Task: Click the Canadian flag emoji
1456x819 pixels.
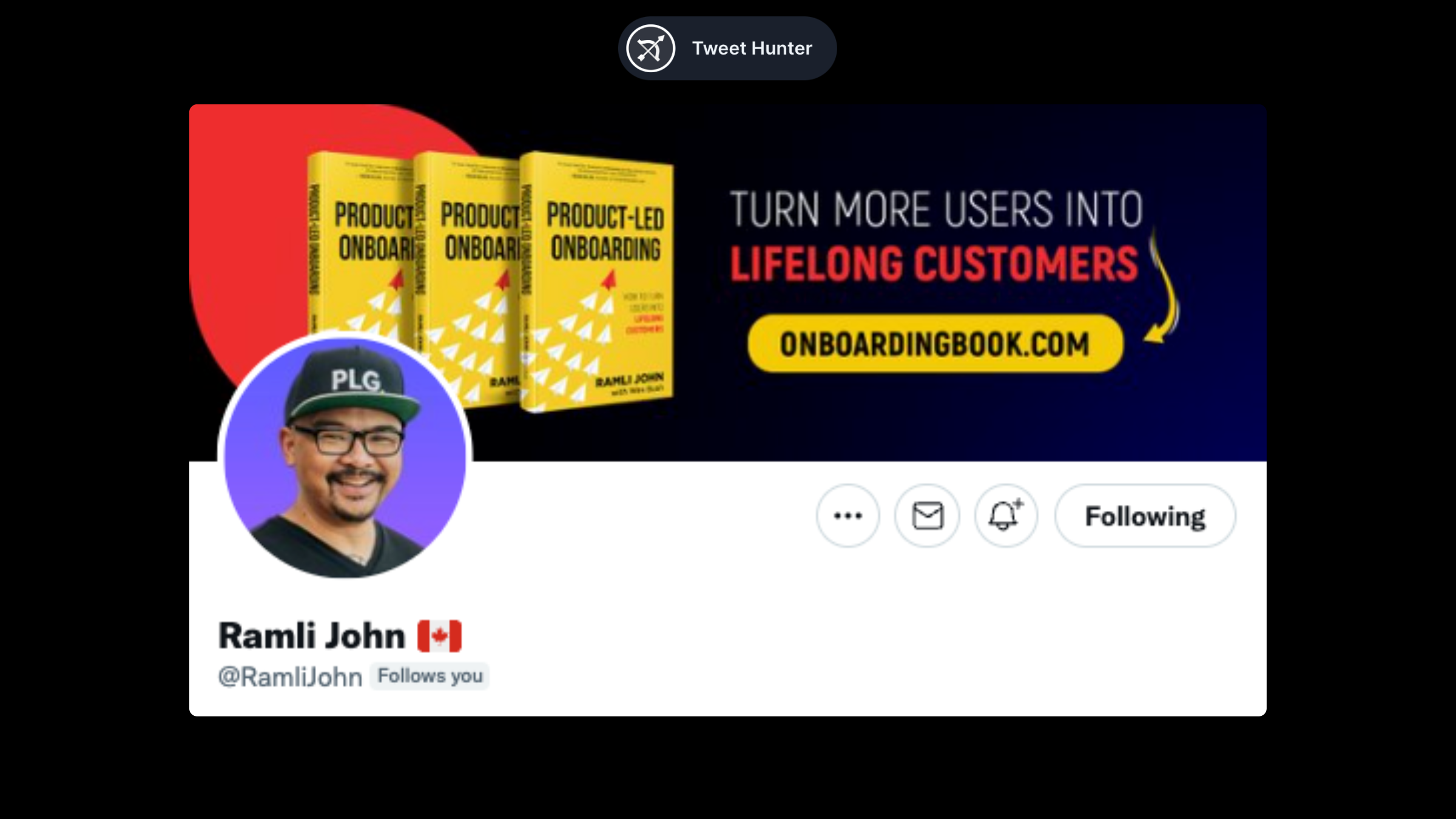Action: coord(439,636)
